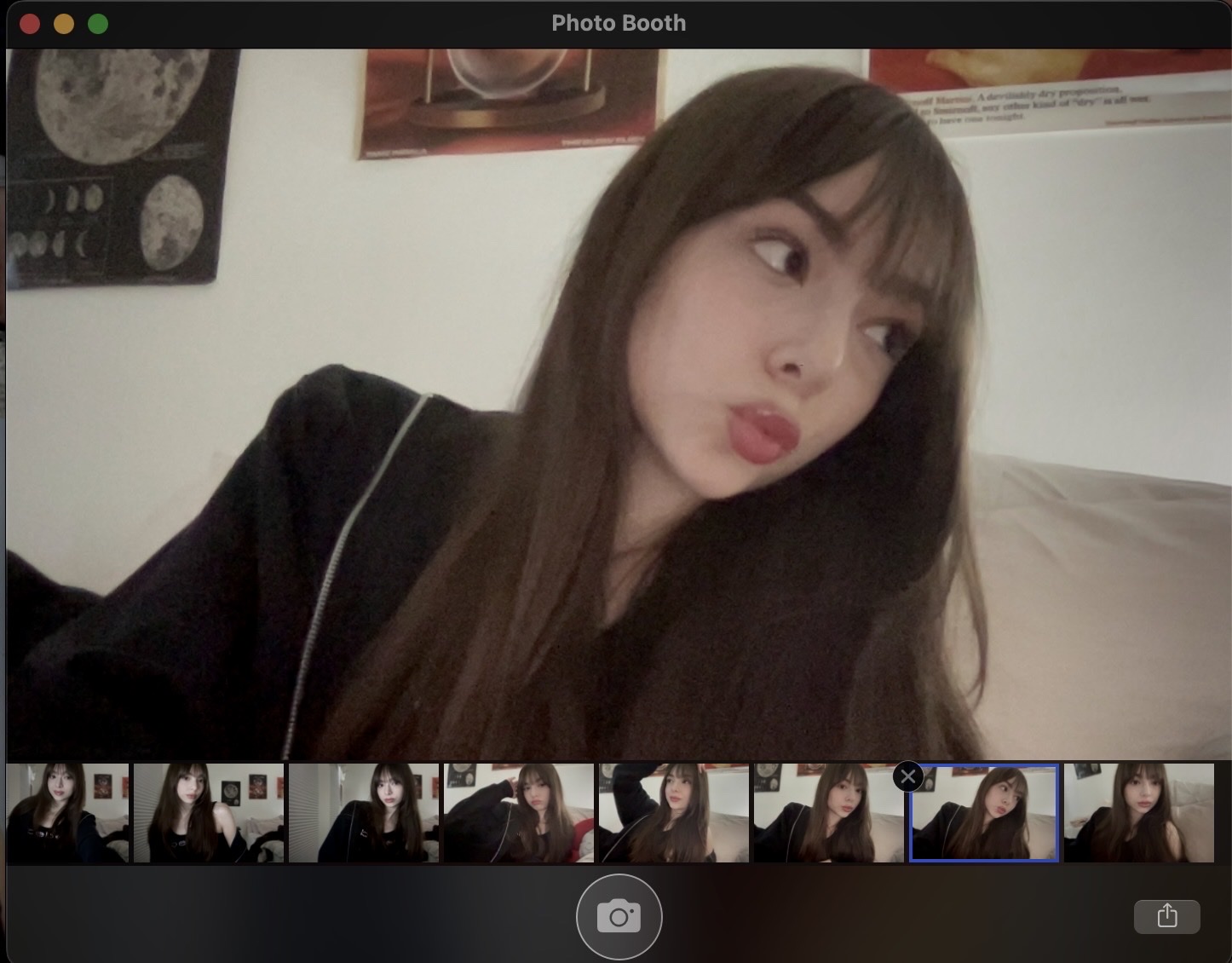Select the second thumbnail in the photo strip
This screenshot has width=1232, height=963.
[209, 813]
